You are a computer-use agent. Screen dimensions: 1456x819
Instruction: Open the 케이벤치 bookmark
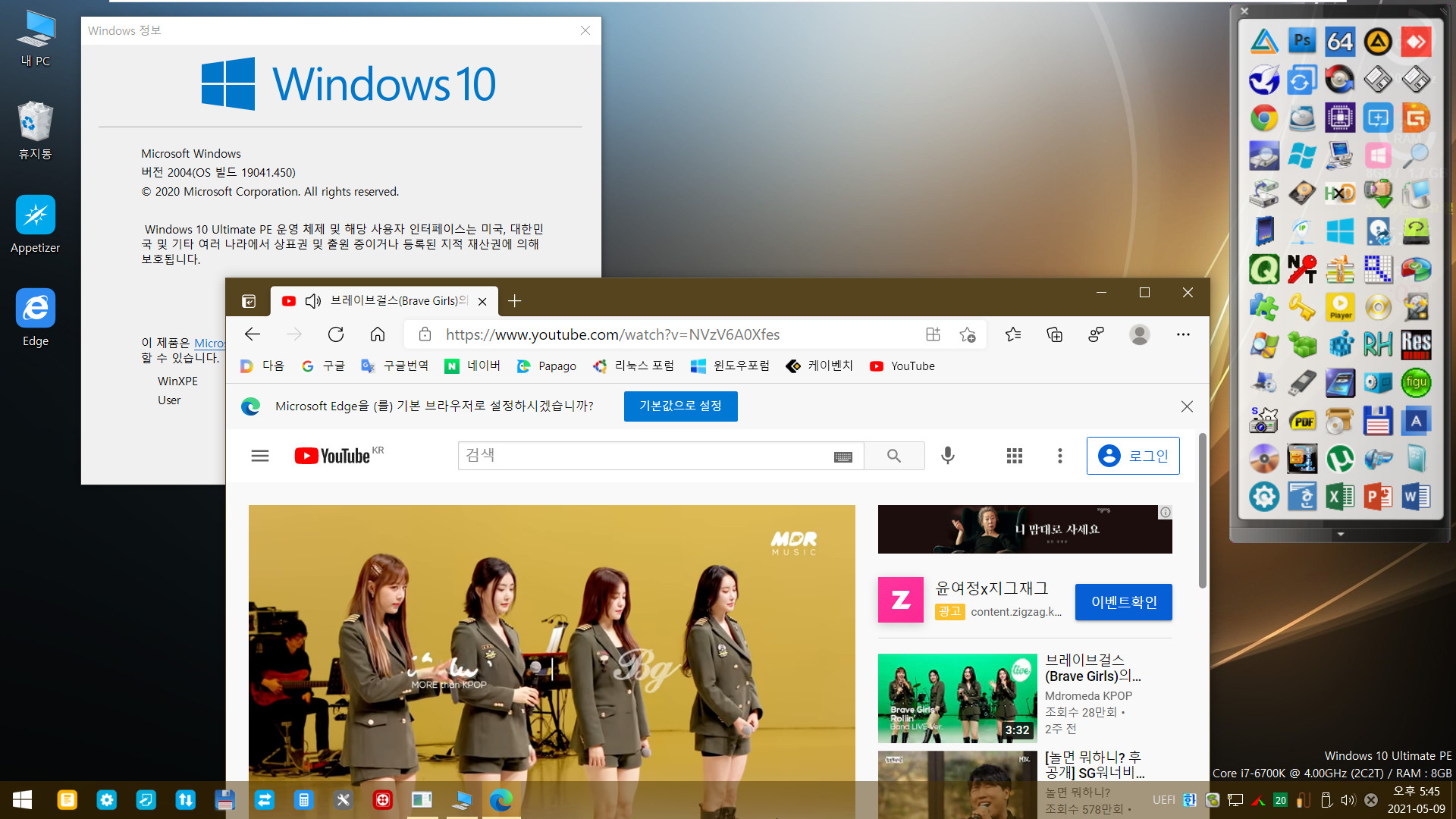[x=819, y=366]
